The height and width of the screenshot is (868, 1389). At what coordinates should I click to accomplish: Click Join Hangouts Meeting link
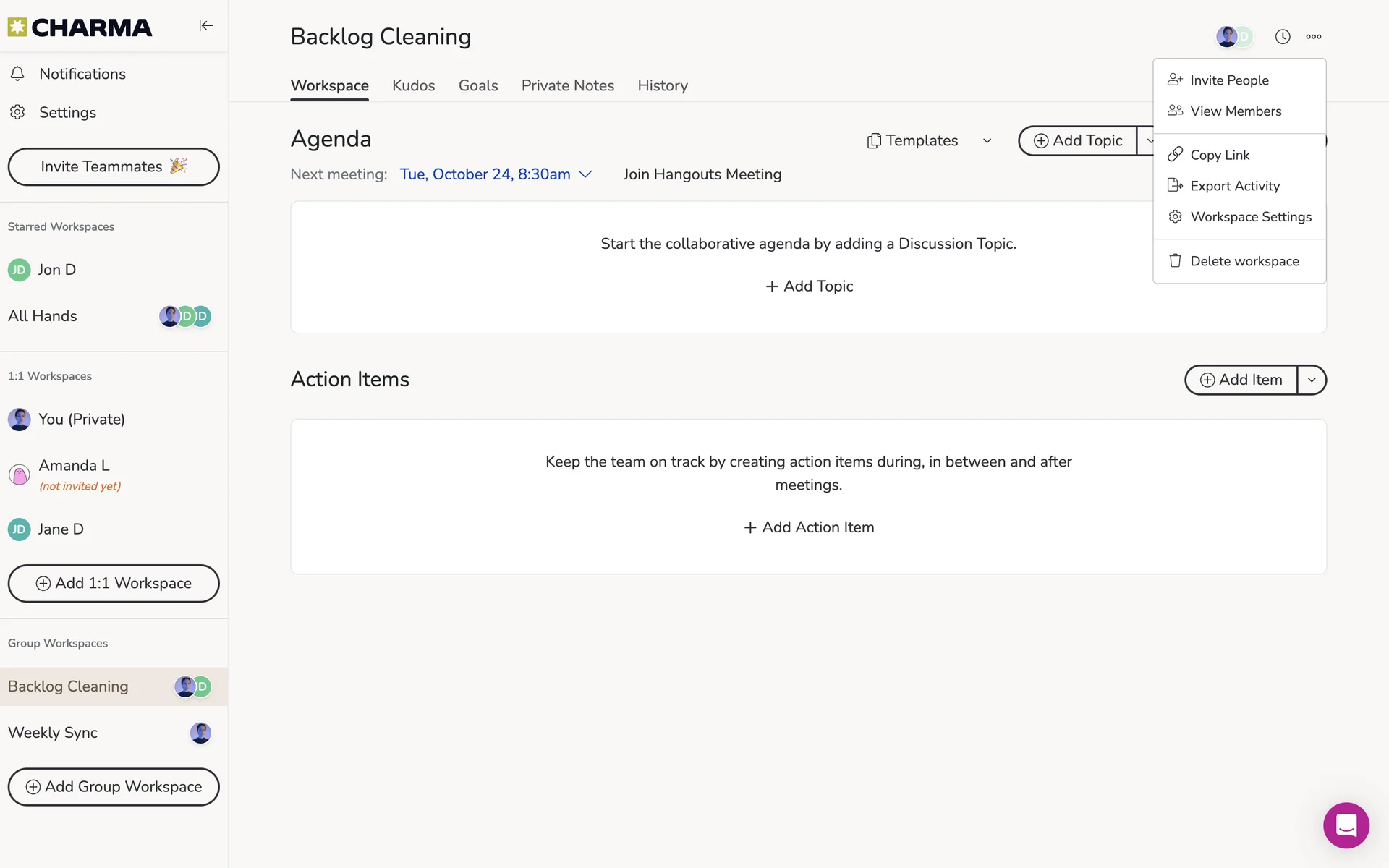[702, 174]
